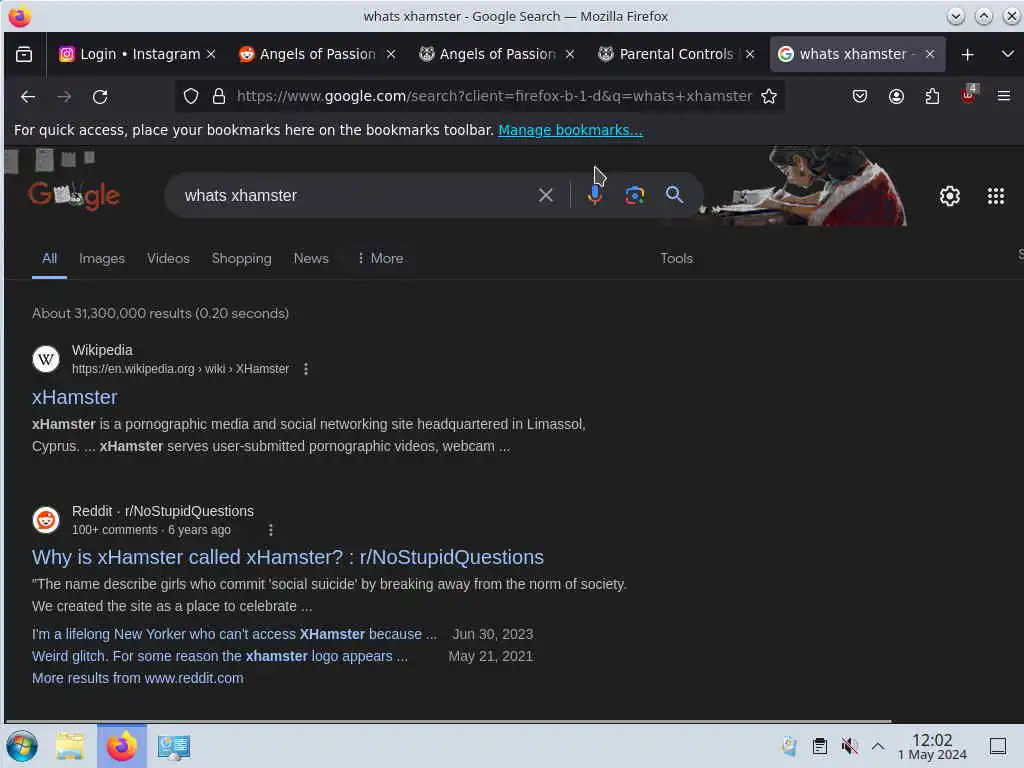Click the Reddit favicon in results

click(46, 520)
